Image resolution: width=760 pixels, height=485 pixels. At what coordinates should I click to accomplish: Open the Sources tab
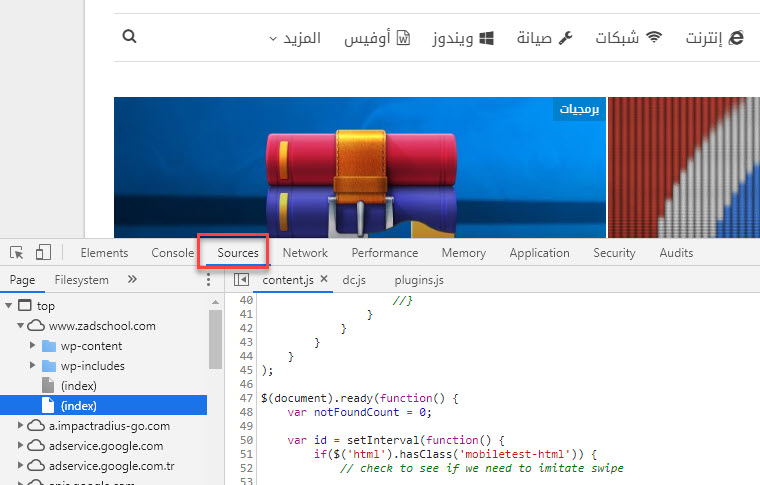click(x=238, y=252)
